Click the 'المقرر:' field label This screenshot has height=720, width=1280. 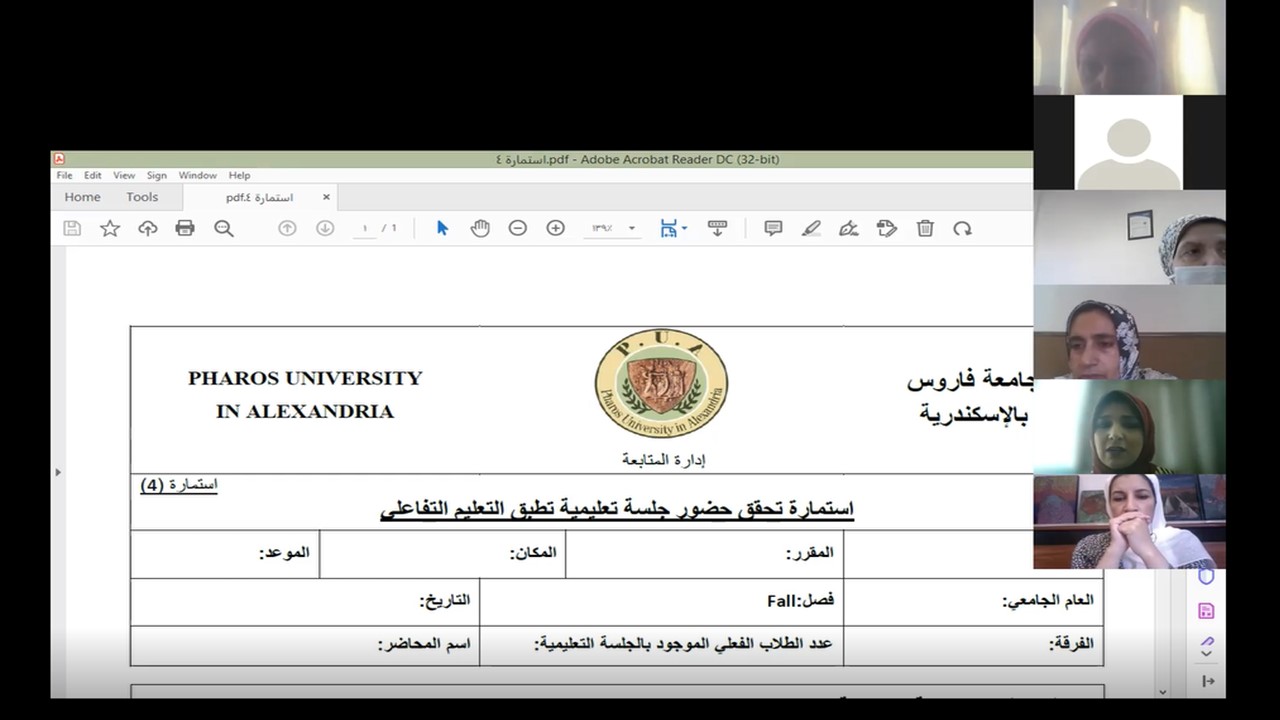pyautogui.click(x=809, y=553)
